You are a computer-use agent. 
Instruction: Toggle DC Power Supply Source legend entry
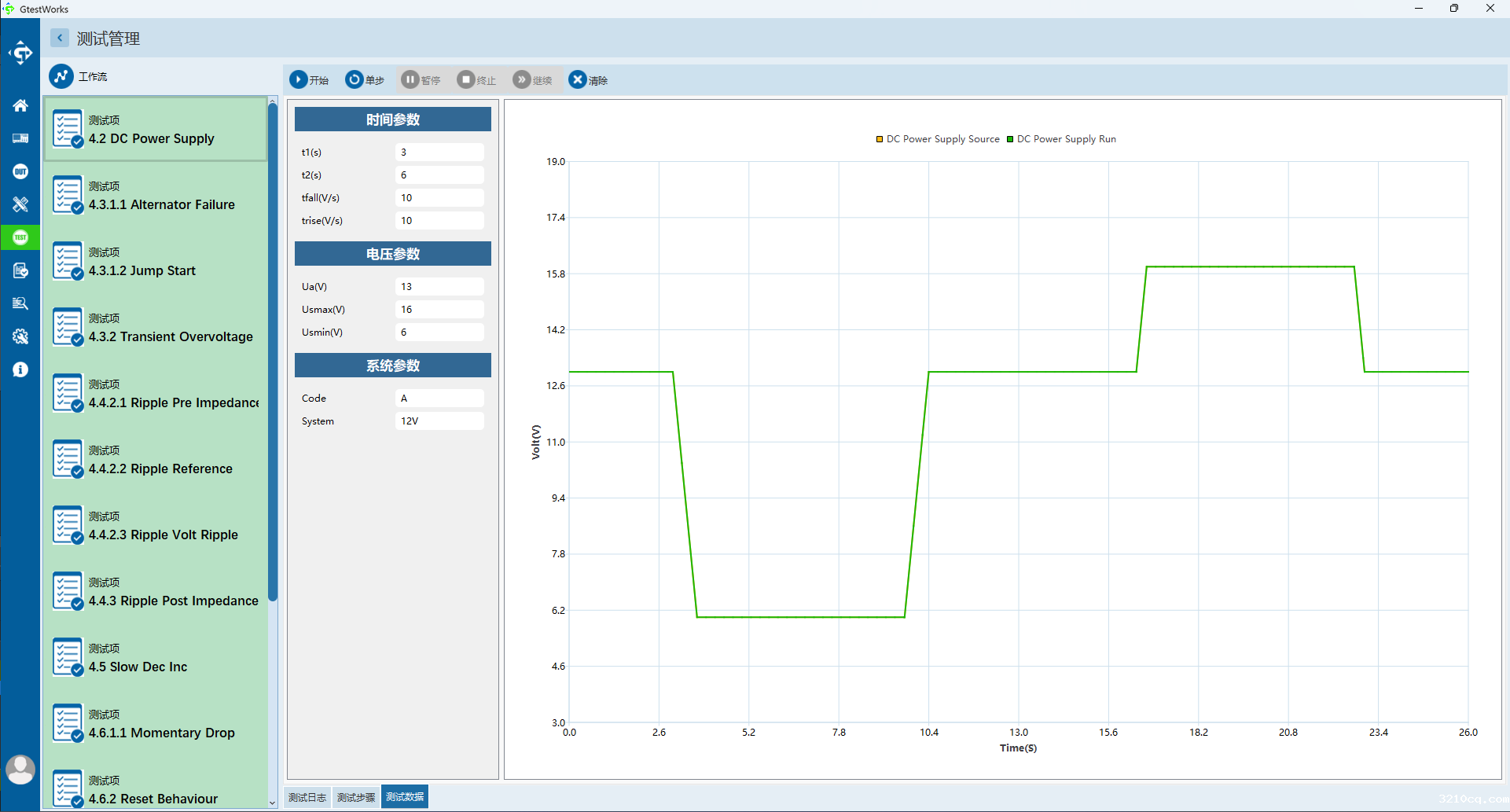click(938, 139)
